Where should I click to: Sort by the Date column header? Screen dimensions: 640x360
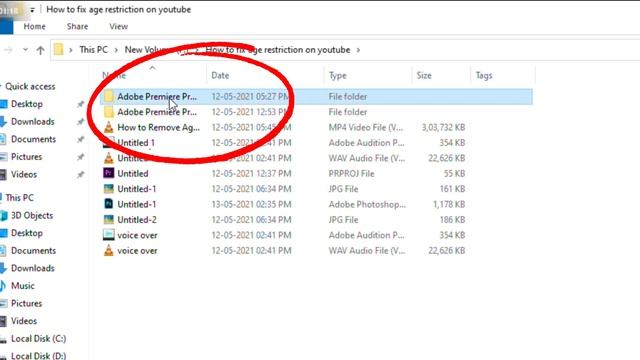click(x=220, y=76)
